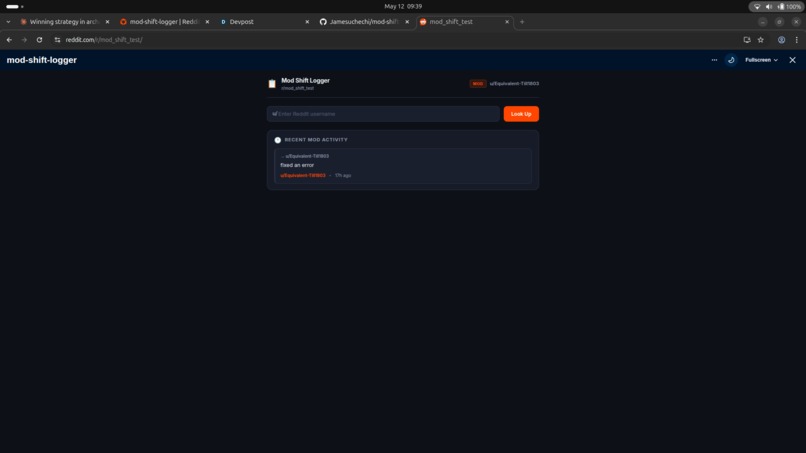Go forward in browser history
The height and width of the screenshot is (453, 806).
pyautogui.click(x=24, y=40)
